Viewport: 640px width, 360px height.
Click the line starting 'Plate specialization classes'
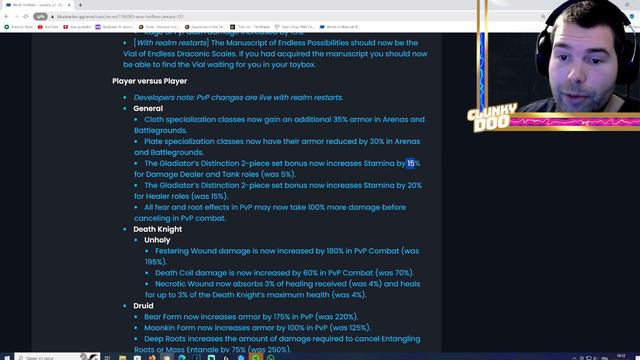pos(277,147)
